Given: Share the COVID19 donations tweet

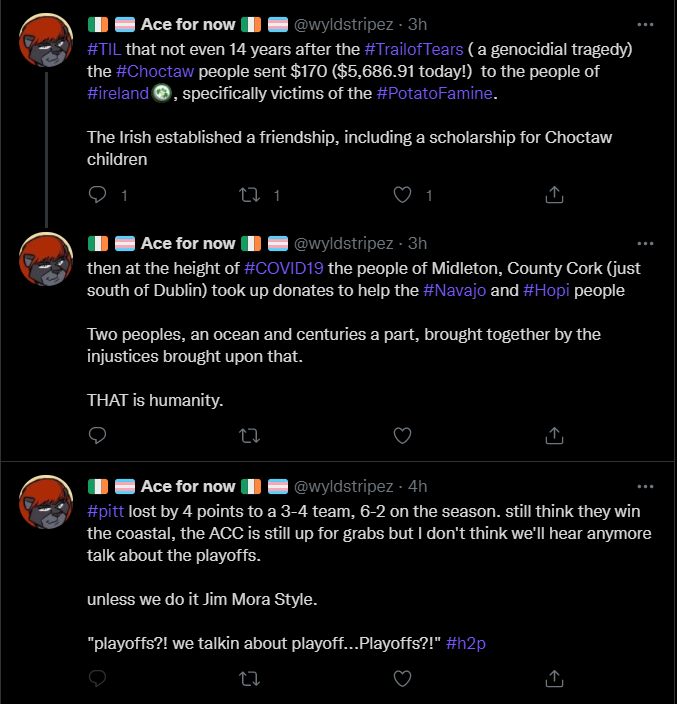Looking at the screenshot, I should (x=554, y=435).
